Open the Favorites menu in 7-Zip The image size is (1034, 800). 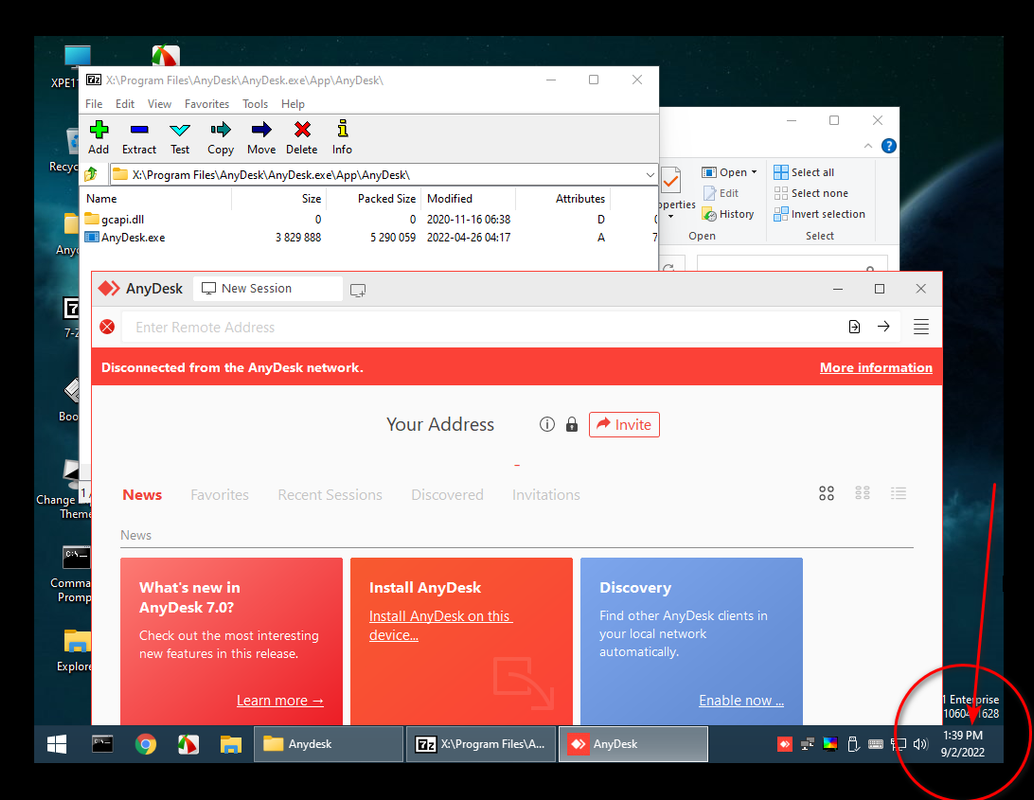(x=206, y=104)
